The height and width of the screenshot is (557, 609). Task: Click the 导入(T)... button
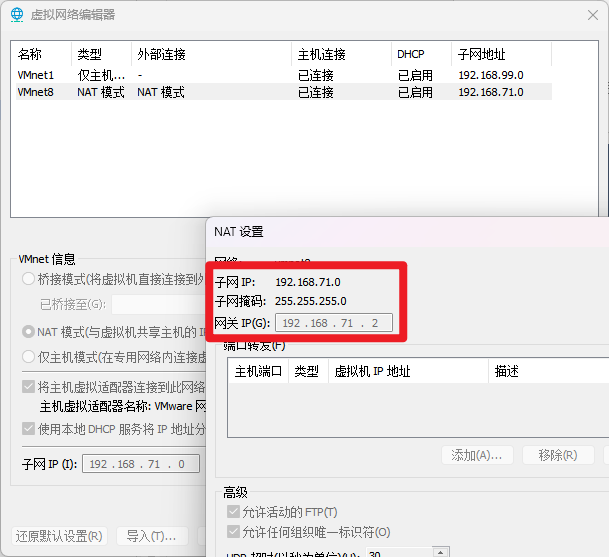tap(152, 536)
